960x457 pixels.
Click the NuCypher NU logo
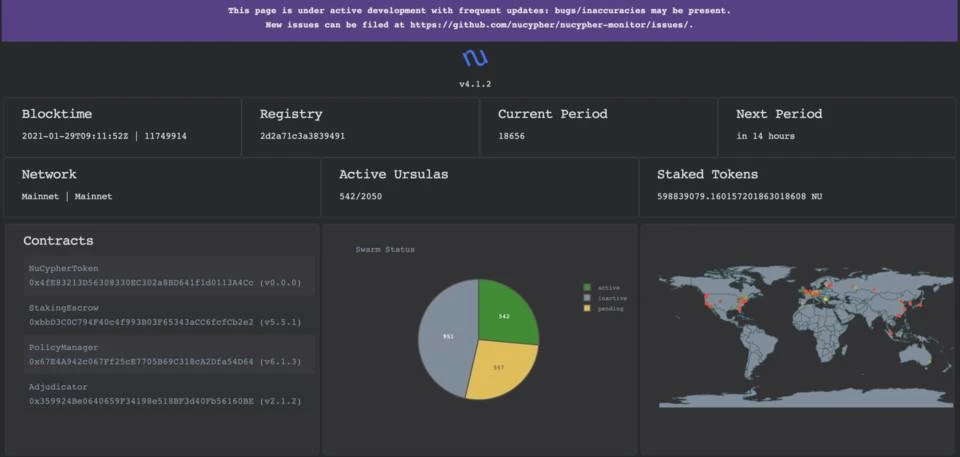pyautogui.click(x=475, y=58)
